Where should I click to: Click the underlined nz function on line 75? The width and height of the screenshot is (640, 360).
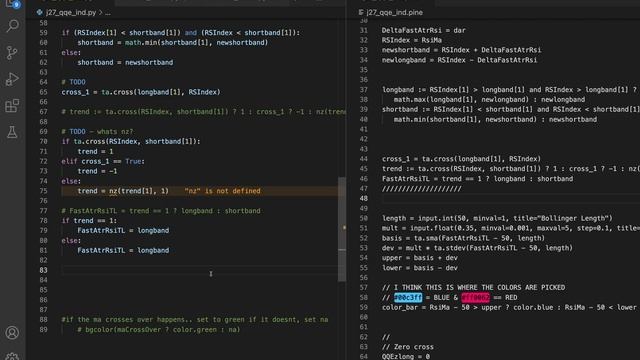pyautogui.click(x=113, y=191)
